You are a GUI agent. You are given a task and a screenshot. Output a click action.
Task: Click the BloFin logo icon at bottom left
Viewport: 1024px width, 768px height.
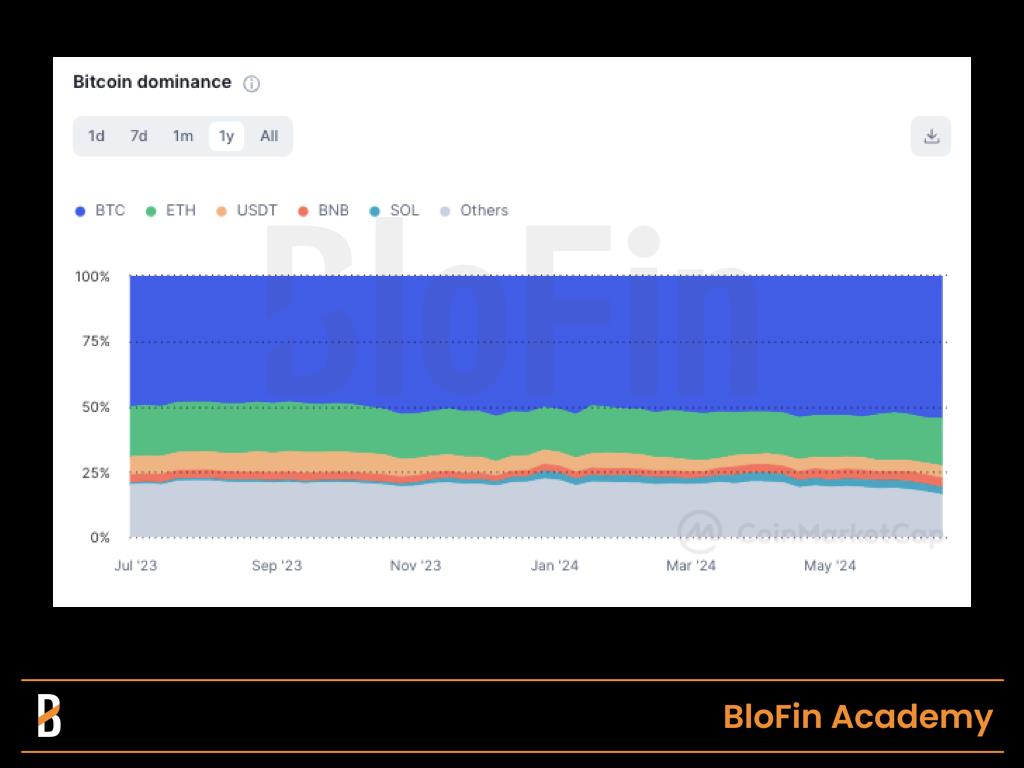[50, 716]
